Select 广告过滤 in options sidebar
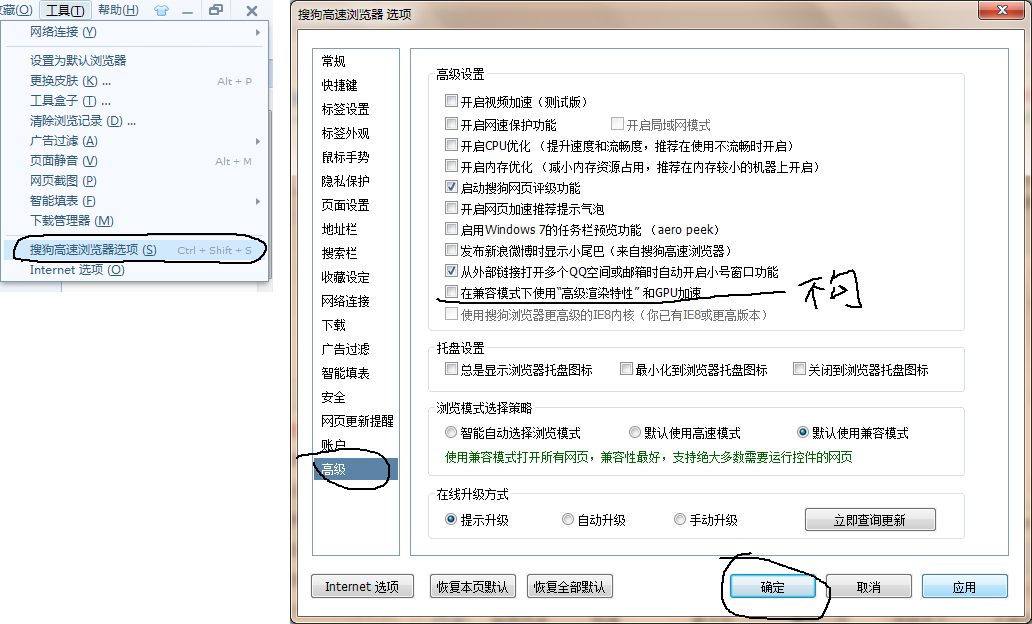This screenshot has width=1032, height=624. [x=356, y=350]
